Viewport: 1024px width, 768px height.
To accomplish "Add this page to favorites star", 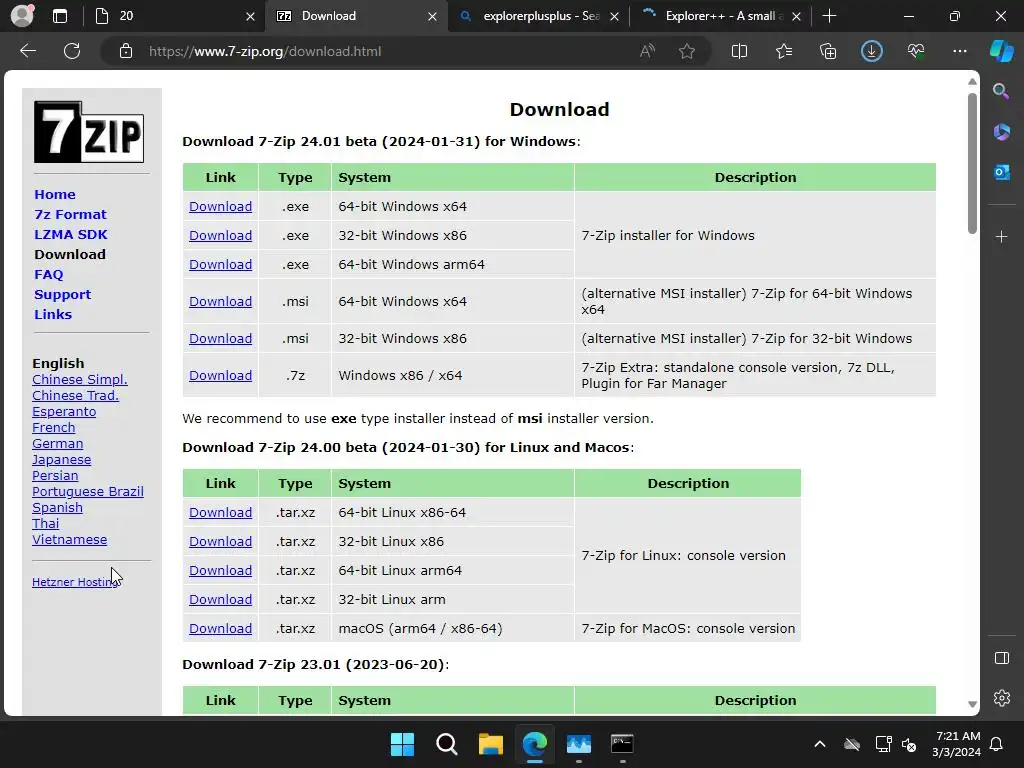I will [686, 51].
